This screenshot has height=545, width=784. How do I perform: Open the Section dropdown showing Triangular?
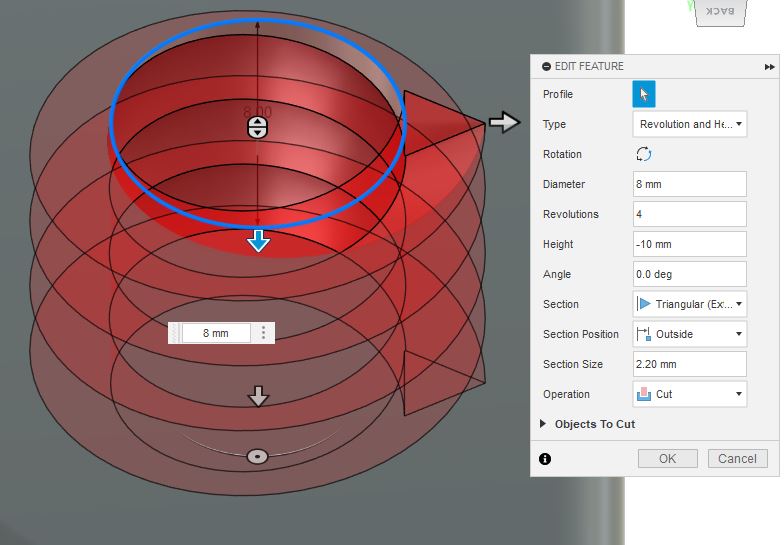pos(690,304)
